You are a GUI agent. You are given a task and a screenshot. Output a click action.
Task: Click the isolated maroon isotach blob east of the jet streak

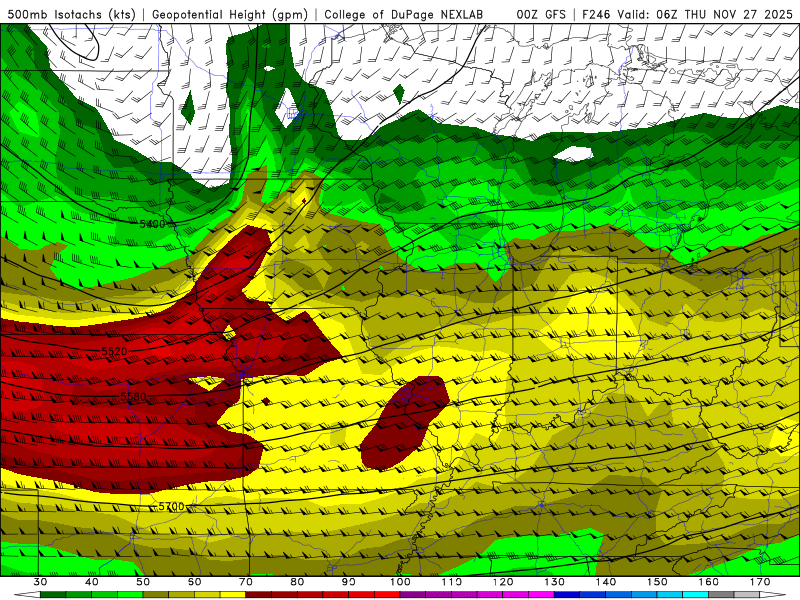405,422
